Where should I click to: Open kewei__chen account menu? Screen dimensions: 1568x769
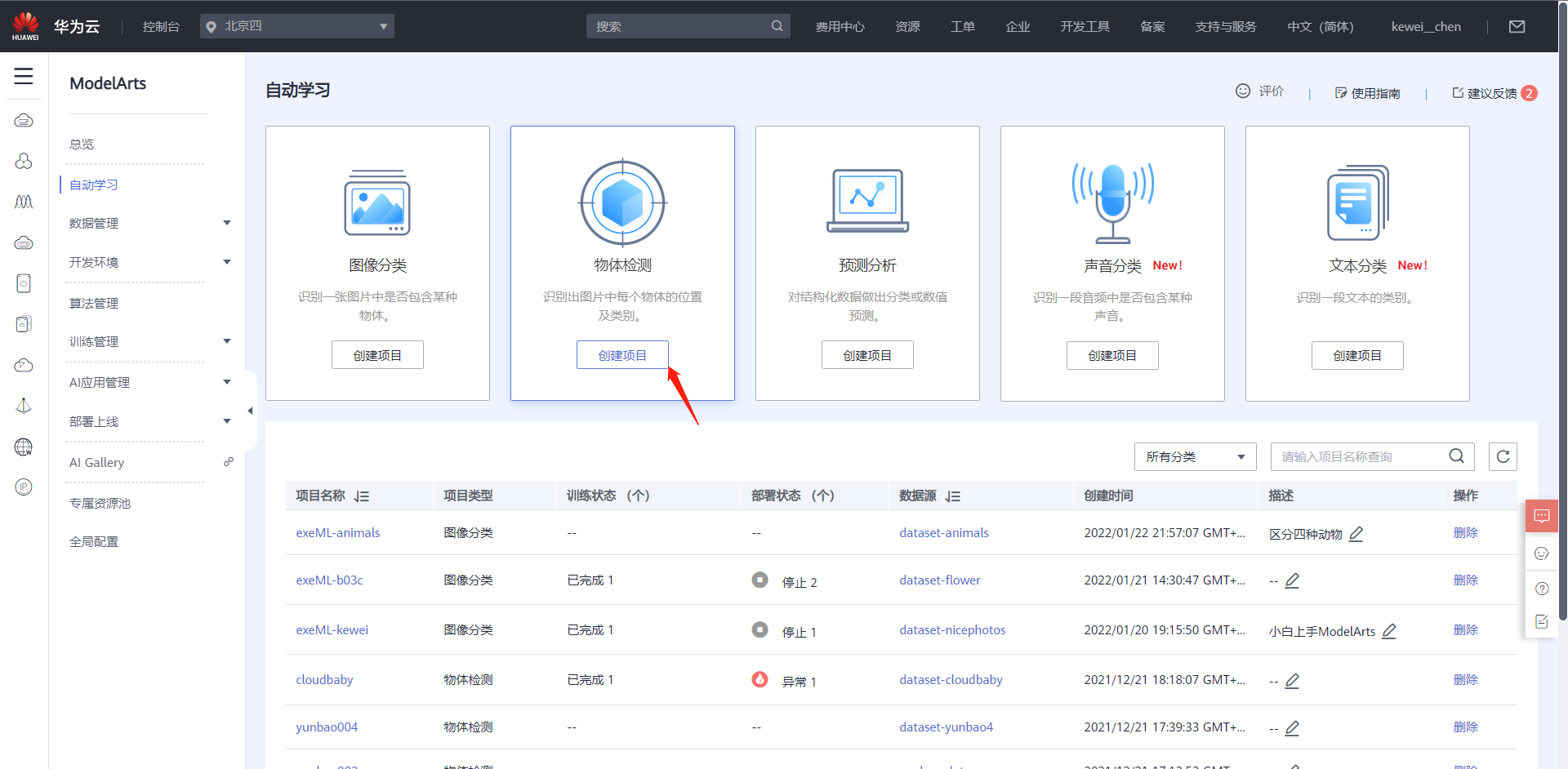pyautogui.click(x=1426, y=26)
